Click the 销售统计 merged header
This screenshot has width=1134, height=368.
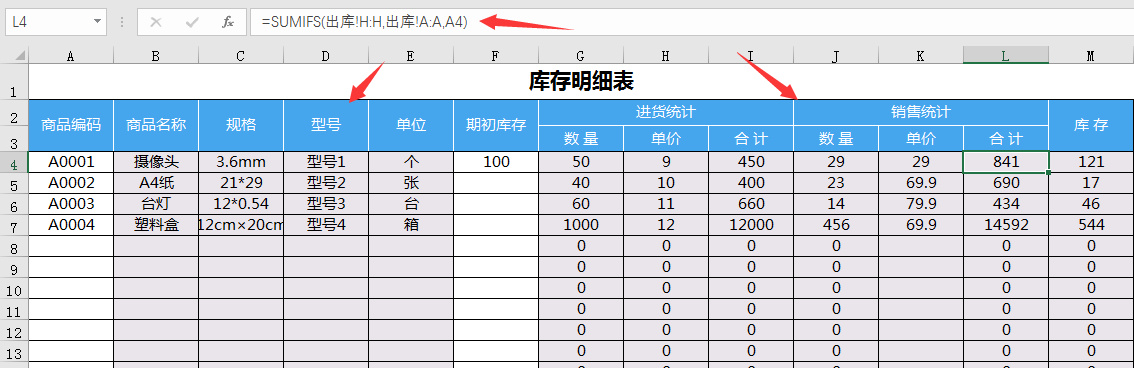921,112
